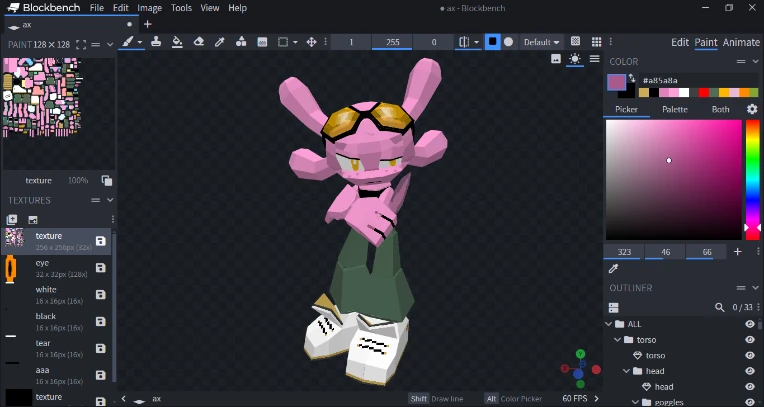Viewport: 764px width, 407px height.
Task: Choose the square brush shape
Action: (493, 42)
